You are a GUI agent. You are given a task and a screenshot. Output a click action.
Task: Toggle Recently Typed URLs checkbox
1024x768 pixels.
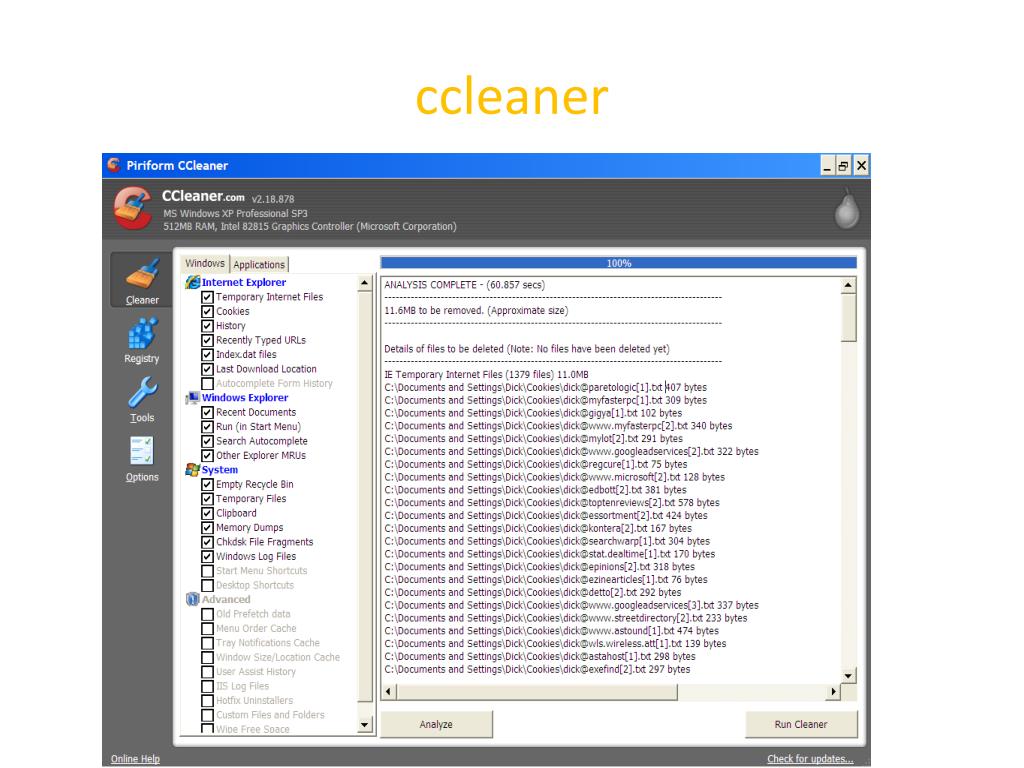click(x=207, y=340)
